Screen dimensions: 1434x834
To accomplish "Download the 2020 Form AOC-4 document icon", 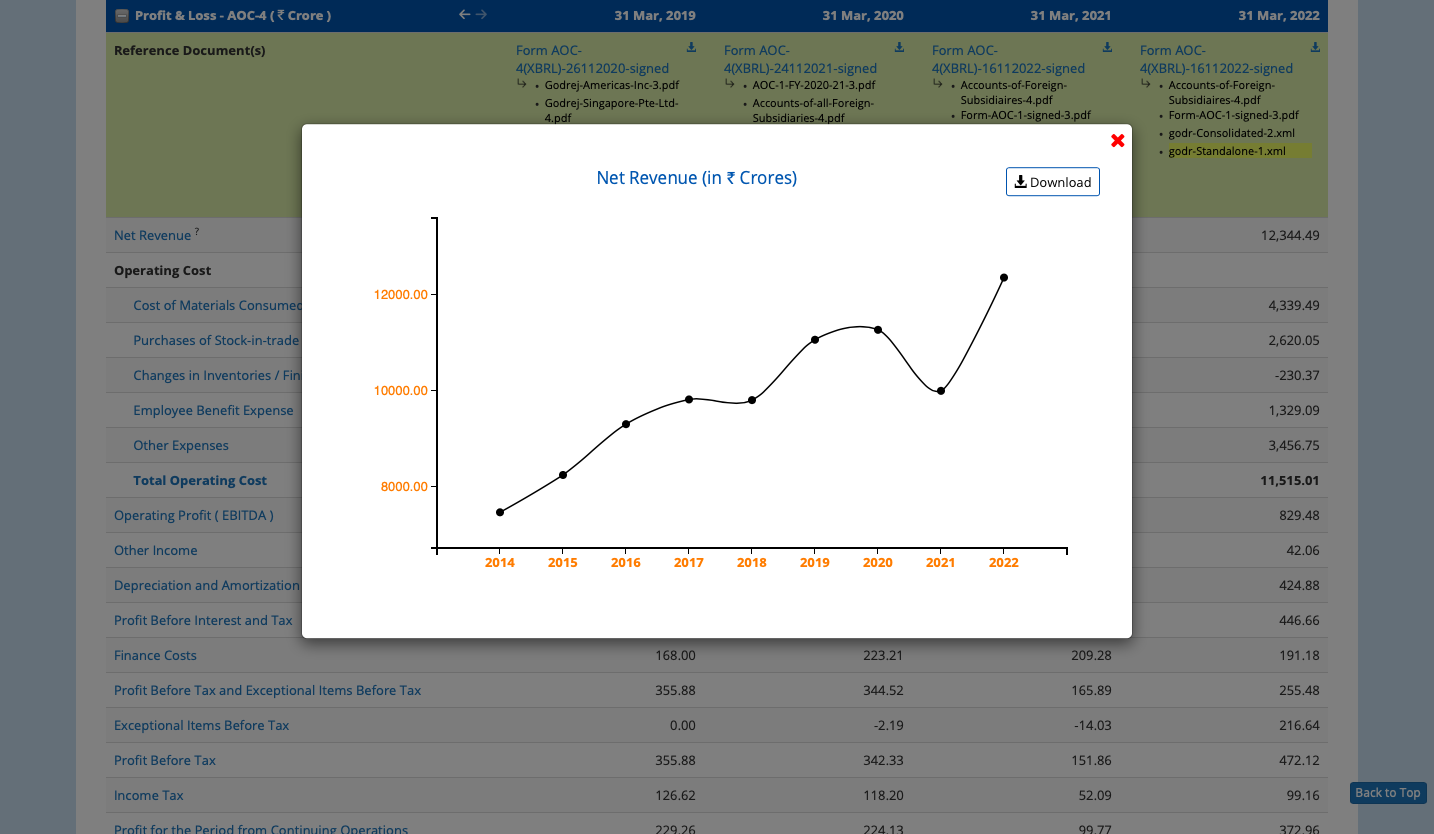I will [899, 47].
